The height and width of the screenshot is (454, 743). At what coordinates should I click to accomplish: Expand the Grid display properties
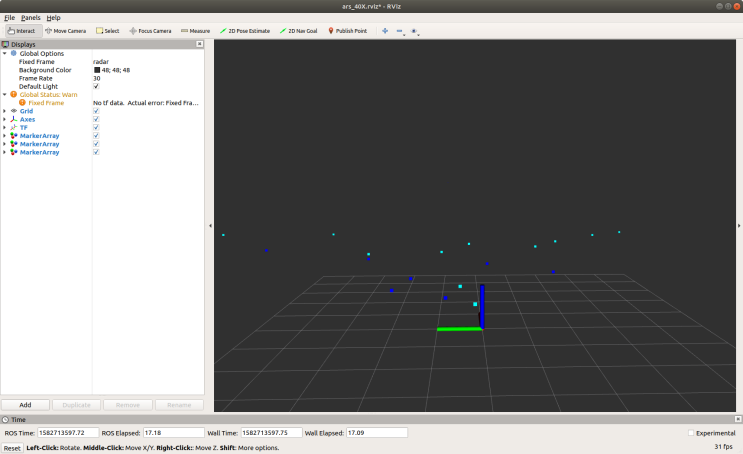pos(4,111)
